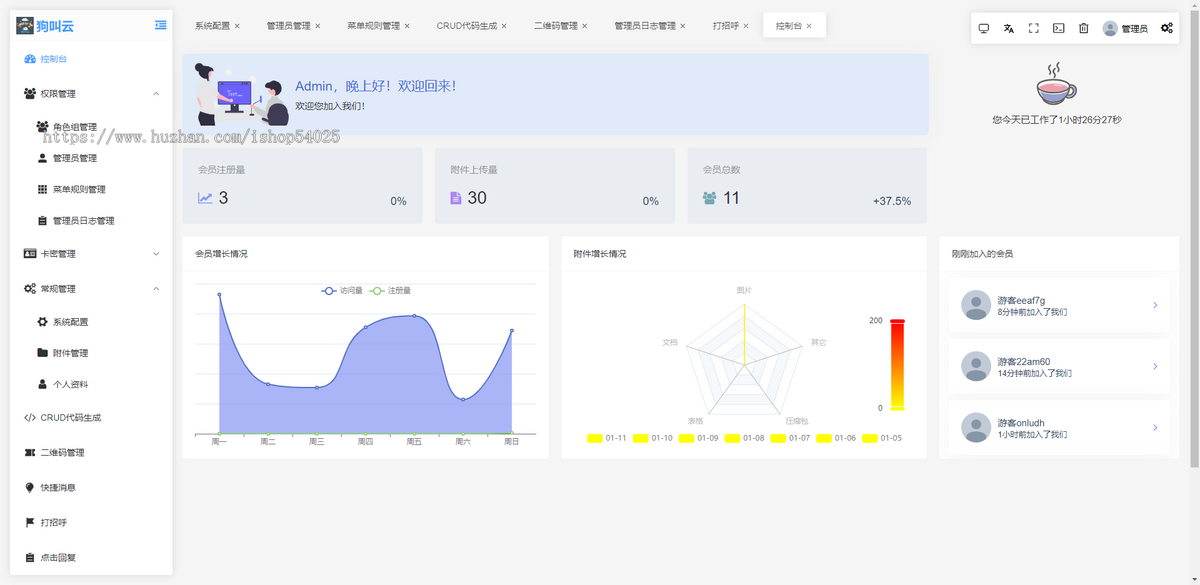This screenshot has width=1200, height=585.
Task: Close the 系统配置 tab
Action: [x=237, y=26]
